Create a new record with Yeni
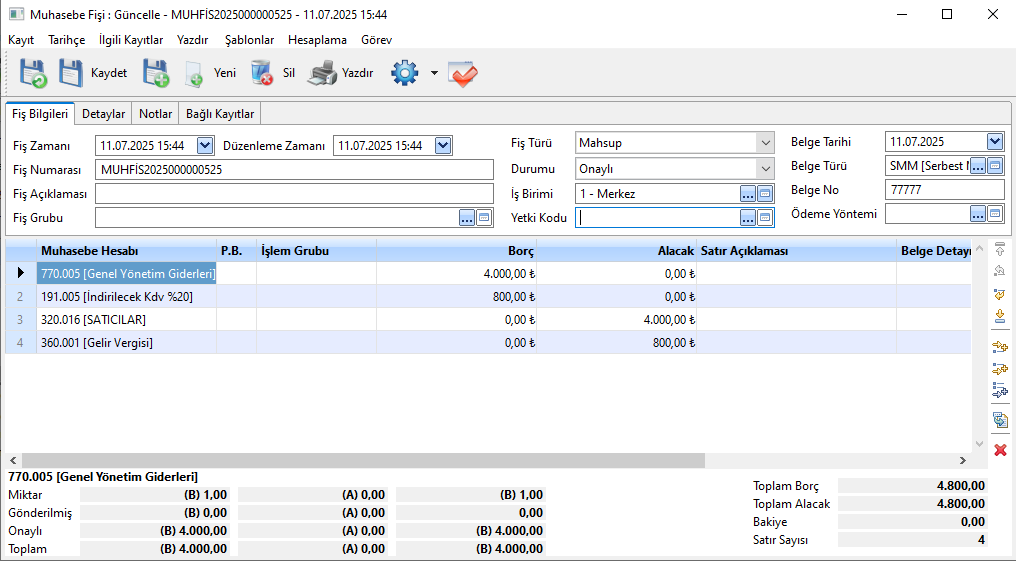The width and height of the screenshot is (1016, 561). 196,73
